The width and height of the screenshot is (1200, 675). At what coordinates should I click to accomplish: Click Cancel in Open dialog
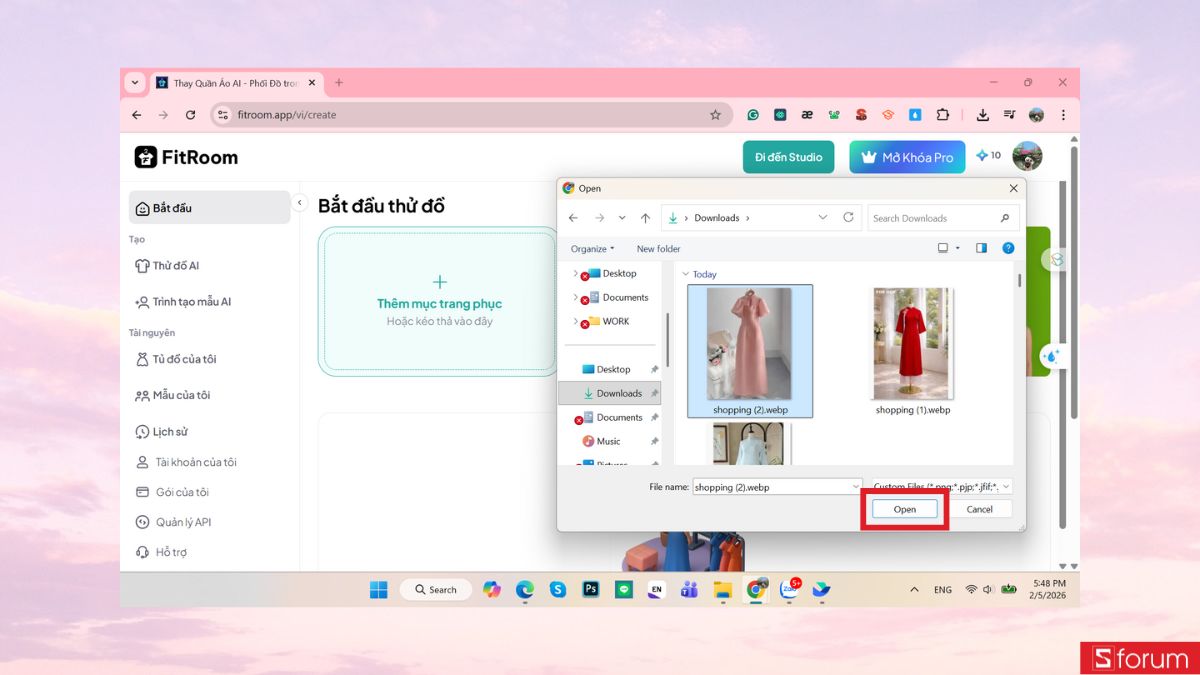(x=979, y=509)
